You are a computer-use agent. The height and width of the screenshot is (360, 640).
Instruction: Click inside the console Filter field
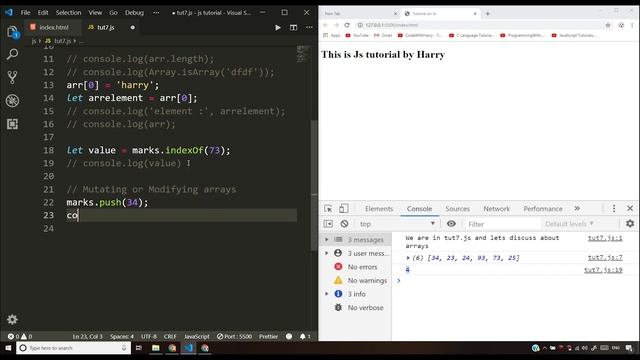click(x=503, y=224)
